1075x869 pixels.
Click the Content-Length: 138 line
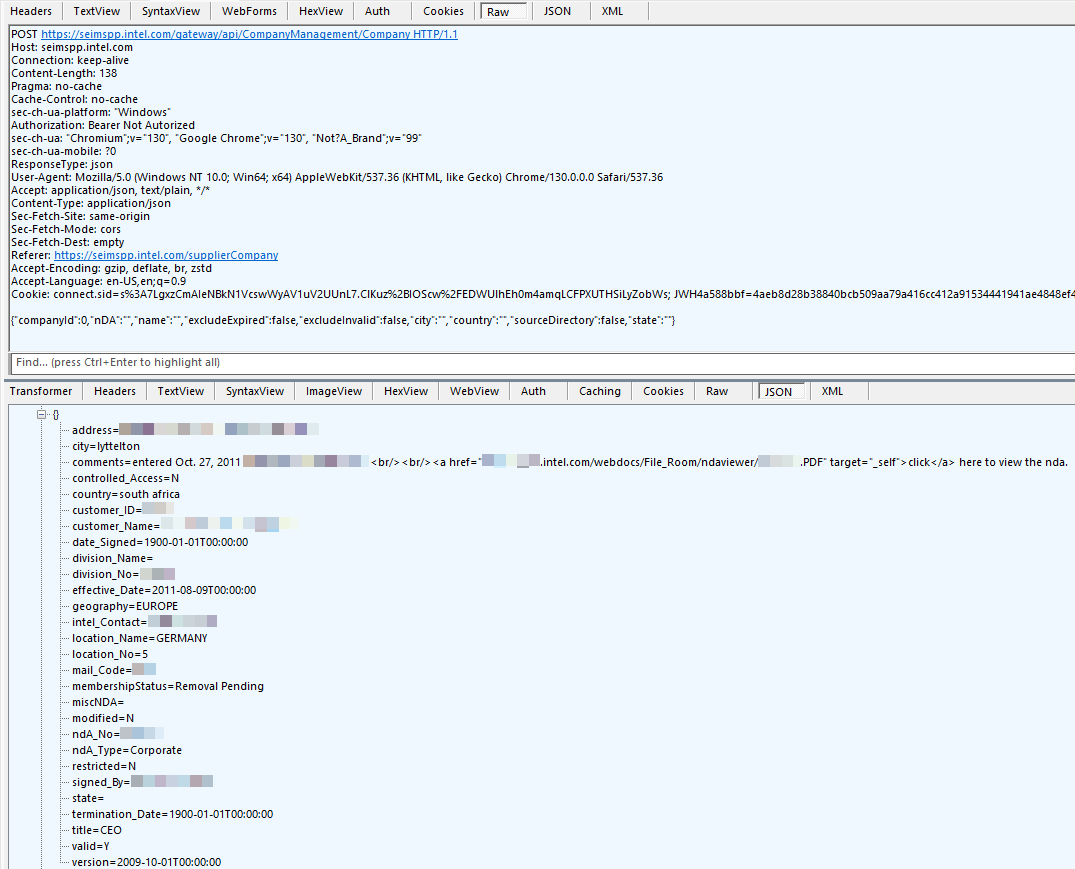(x=64, y=73)
